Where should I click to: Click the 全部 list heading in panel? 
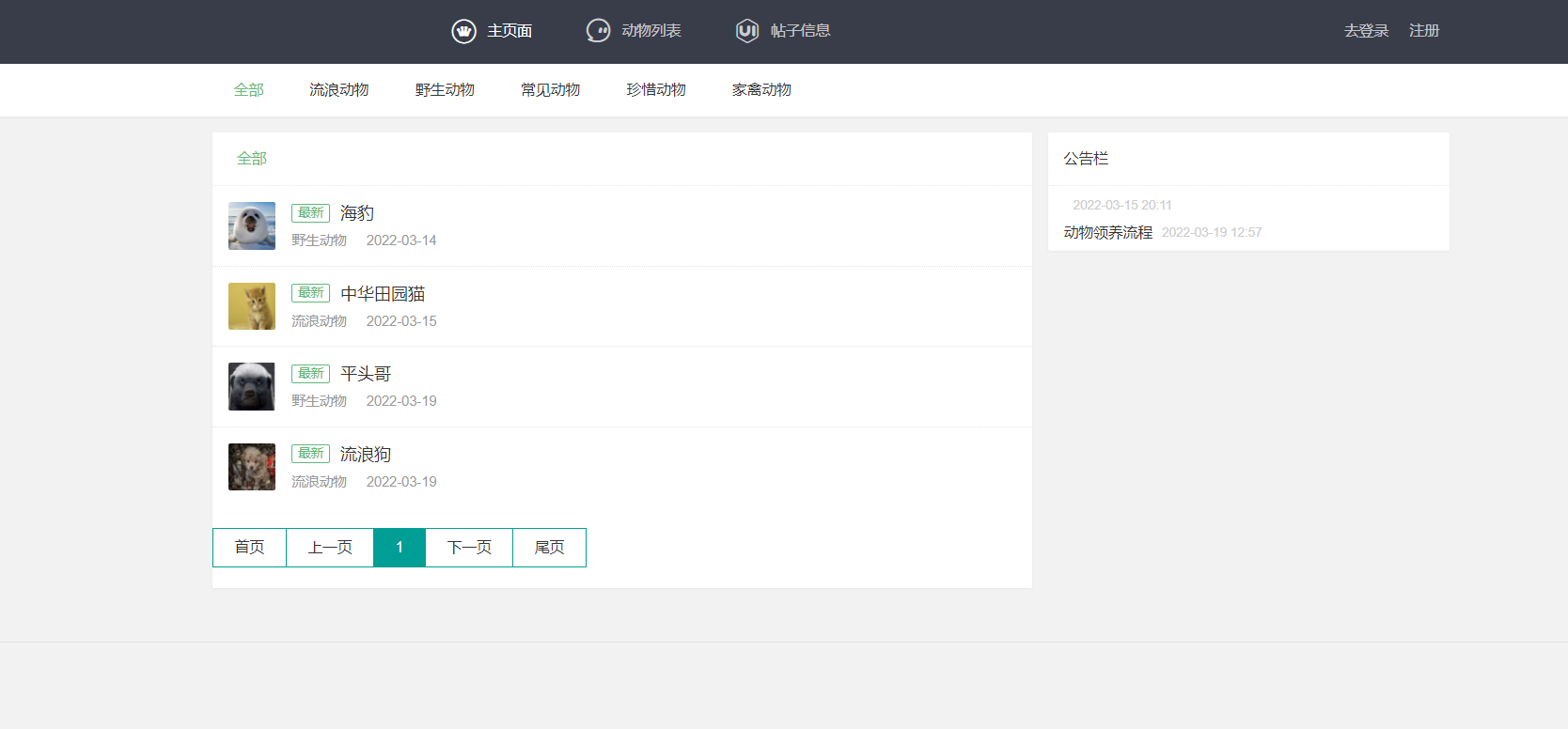[x=252, y=159]
